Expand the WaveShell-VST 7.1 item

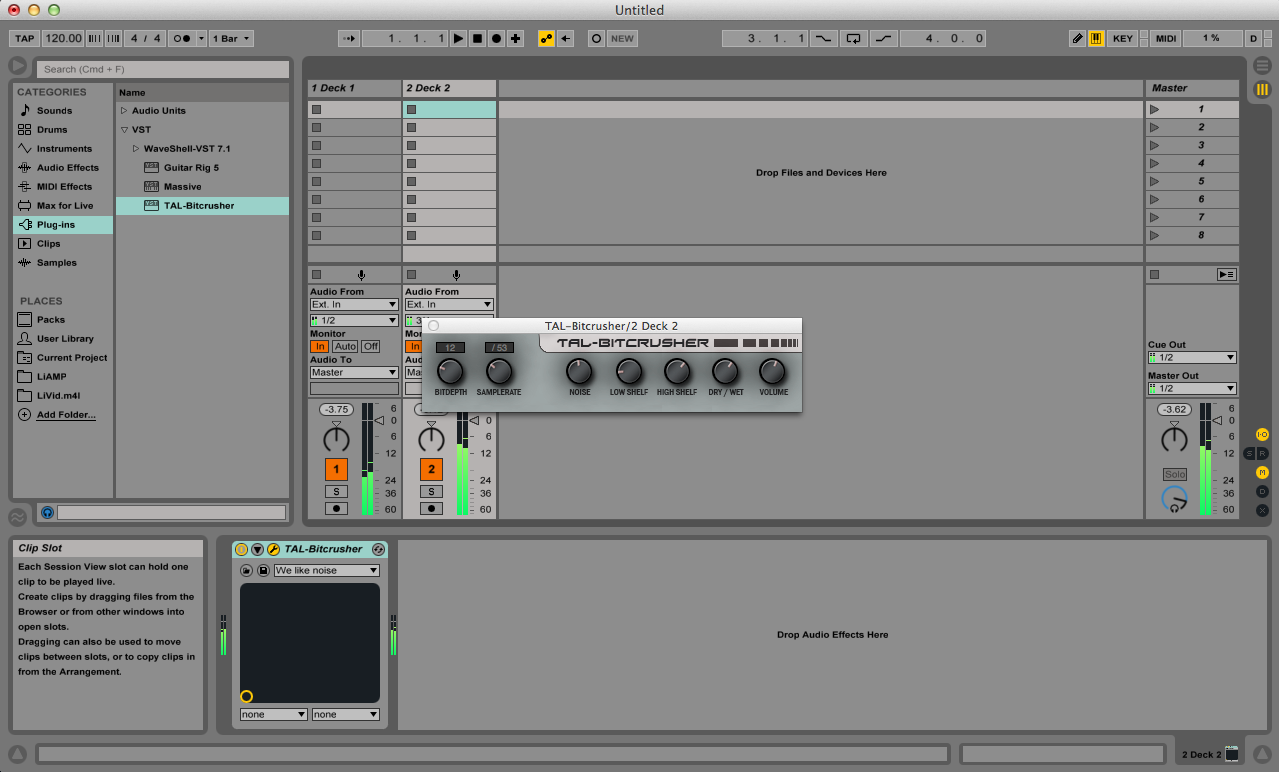(136, 148)
